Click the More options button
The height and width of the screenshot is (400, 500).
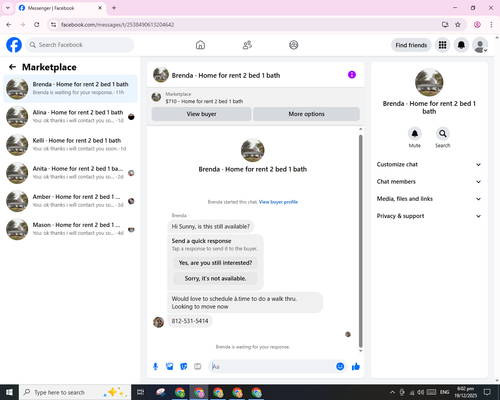(306, 114)
